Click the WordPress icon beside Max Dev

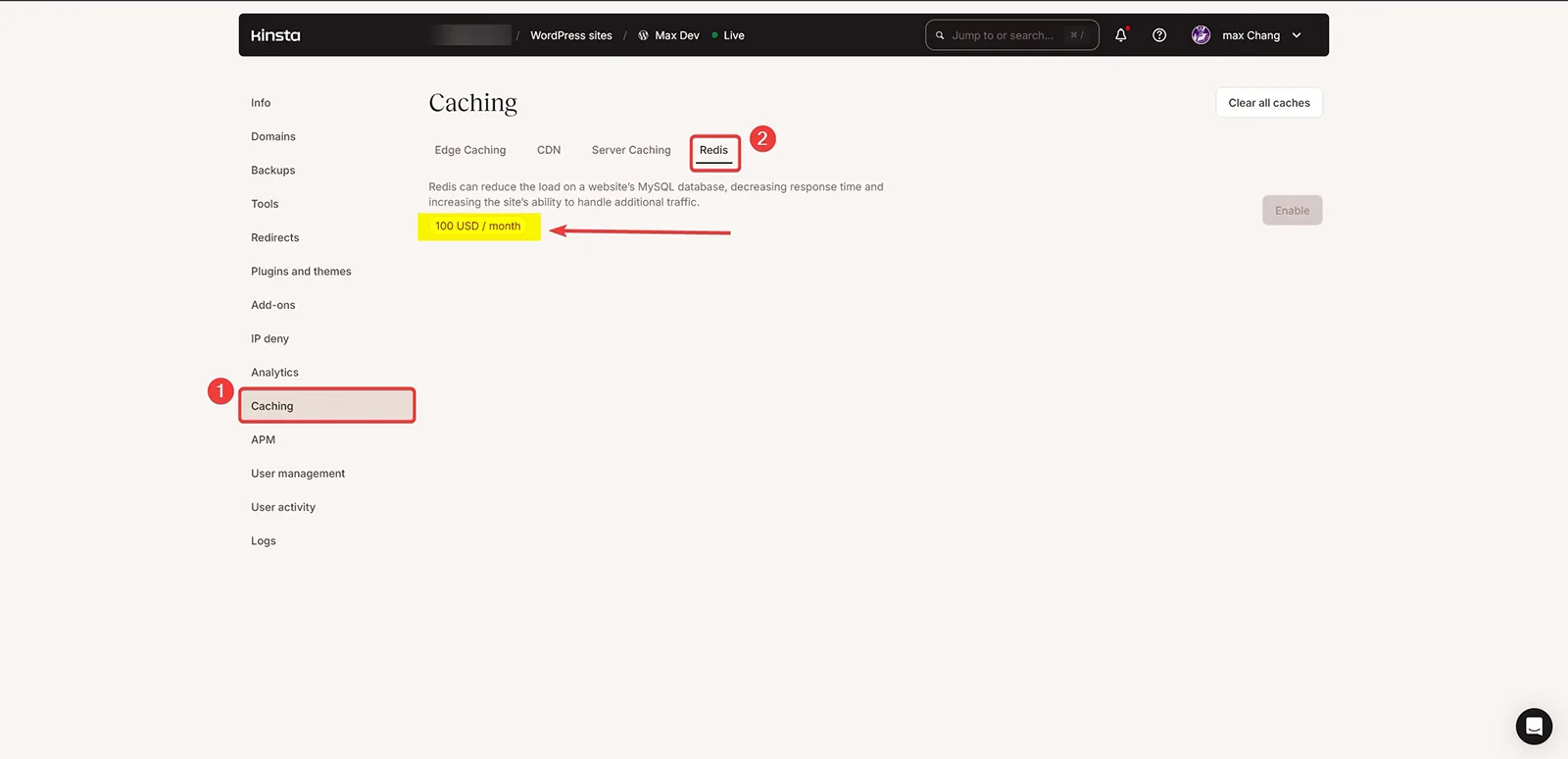pos(643,35)
